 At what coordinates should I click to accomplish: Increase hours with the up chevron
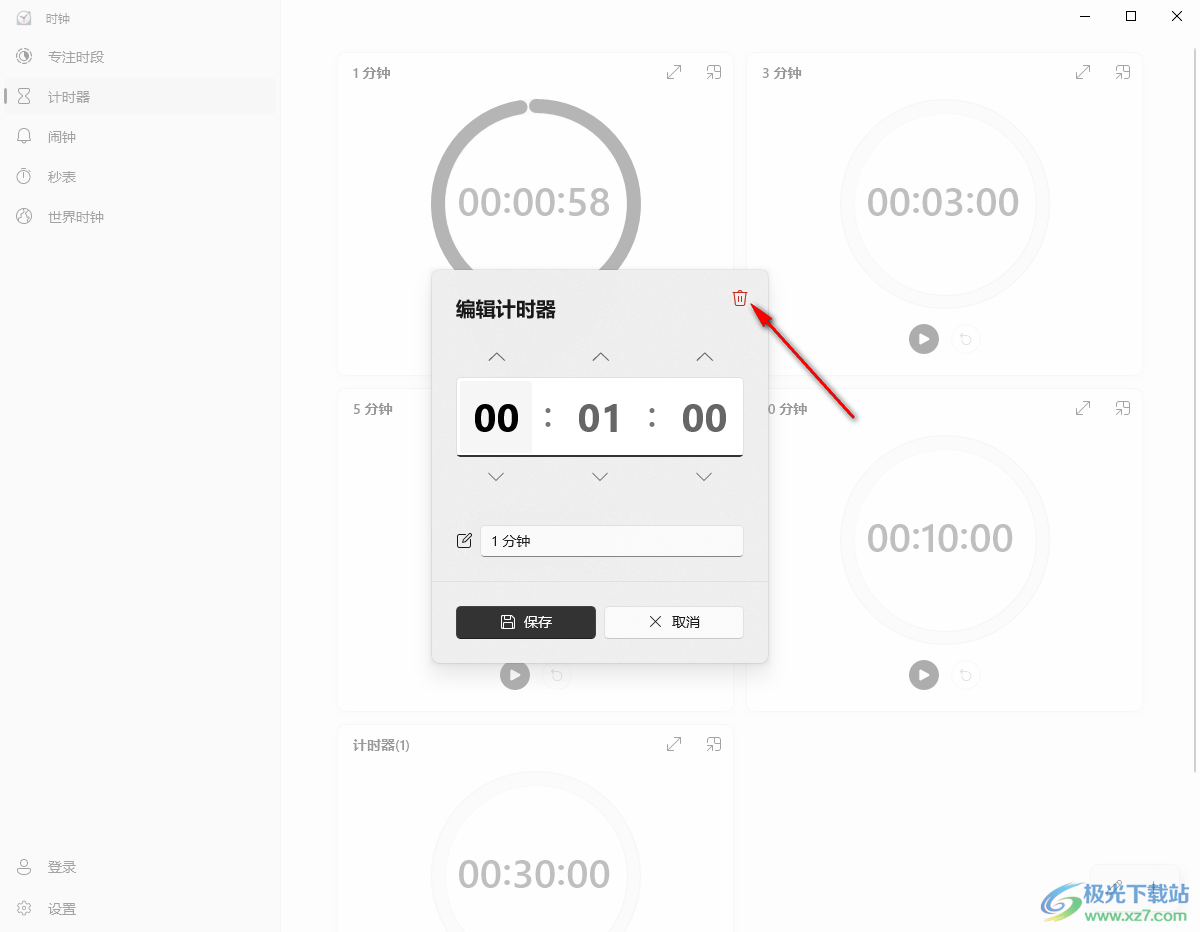click(496, 357)
